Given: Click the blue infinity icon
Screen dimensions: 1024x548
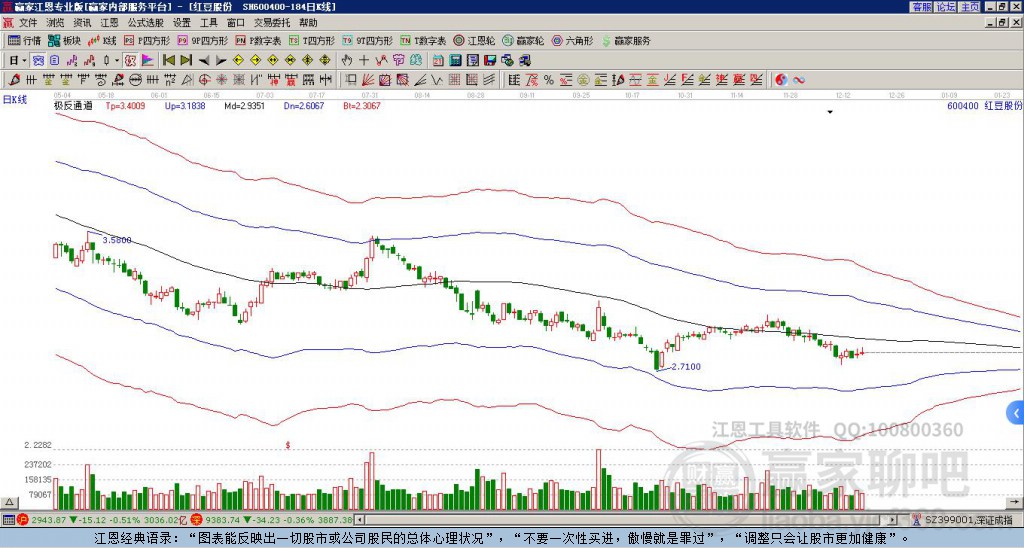Looking at the screenshot, I should tap(798, 80).
